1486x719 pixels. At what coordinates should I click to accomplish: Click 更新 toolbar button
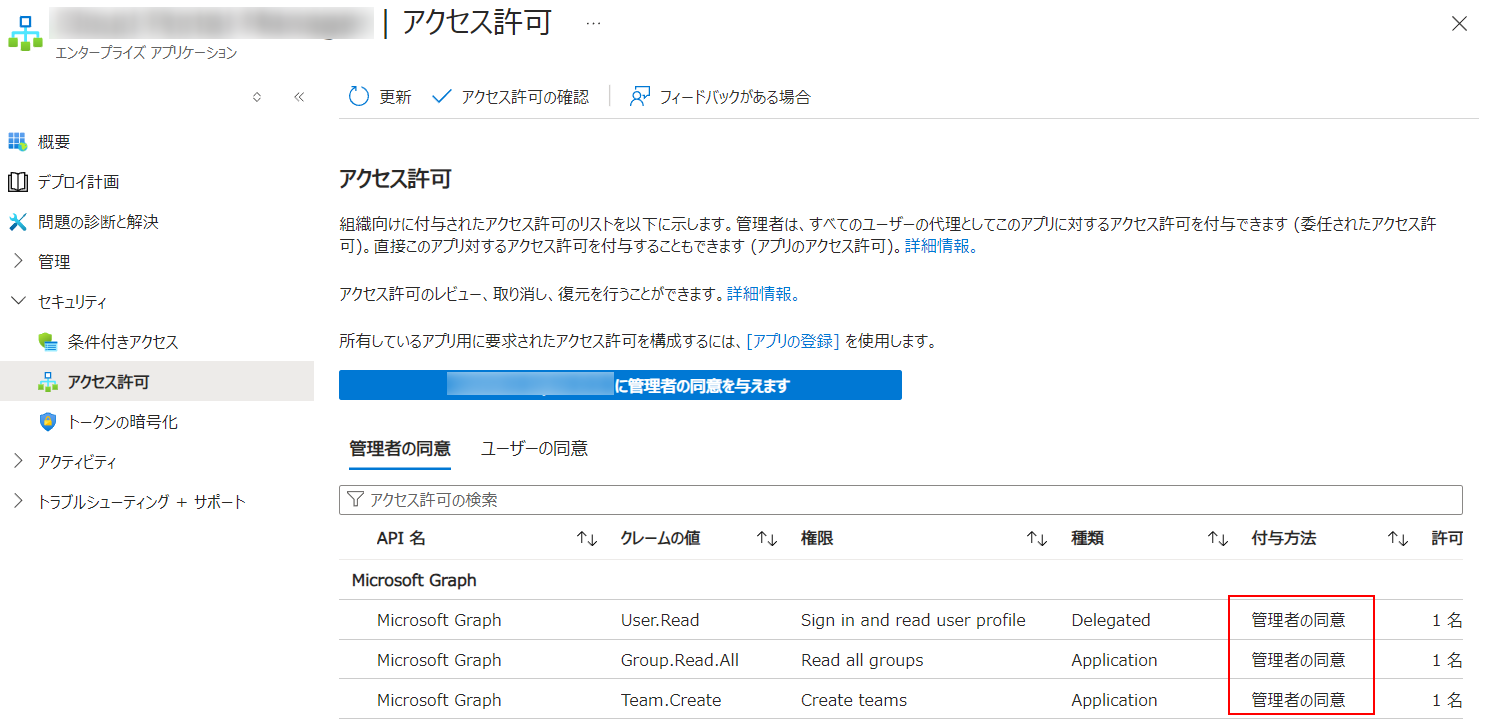[x=380, y=97]
